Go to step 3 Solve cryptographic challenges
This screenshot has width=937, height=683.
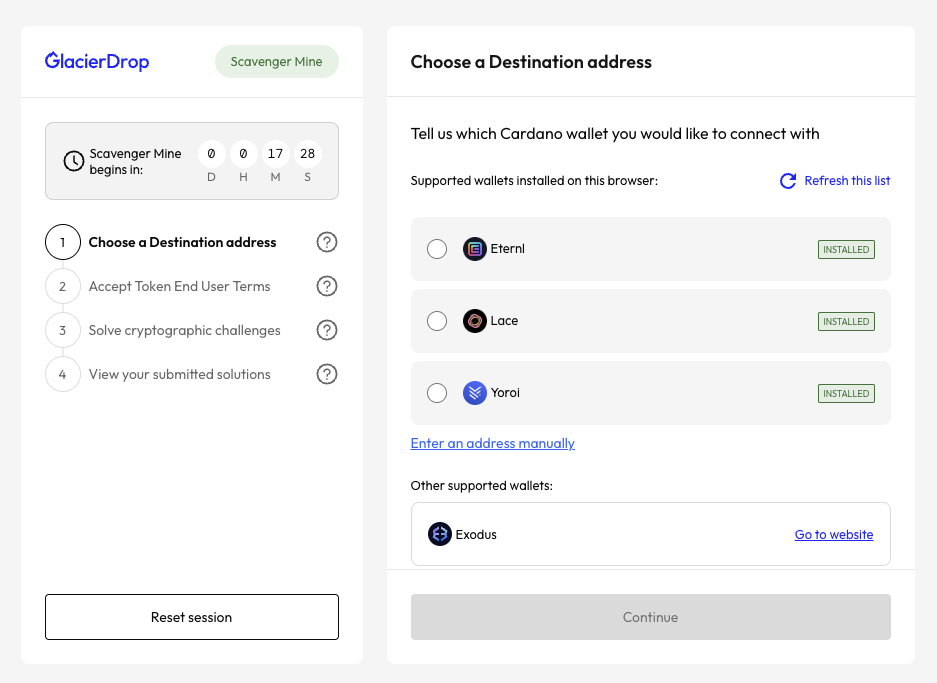click(184, 330)
